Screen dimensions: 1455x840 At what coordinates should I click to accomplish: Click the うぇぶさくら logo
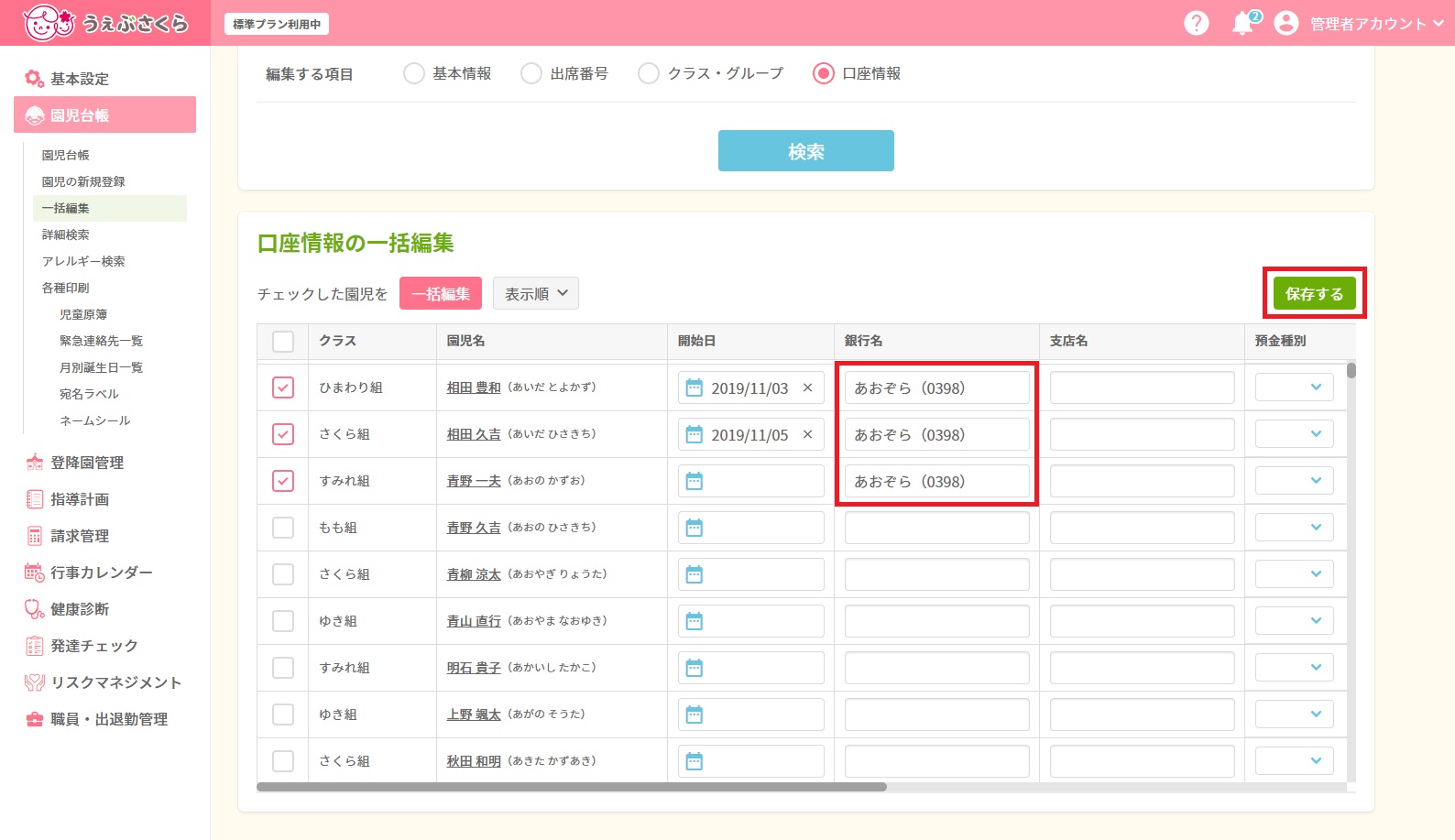[105, 23]
